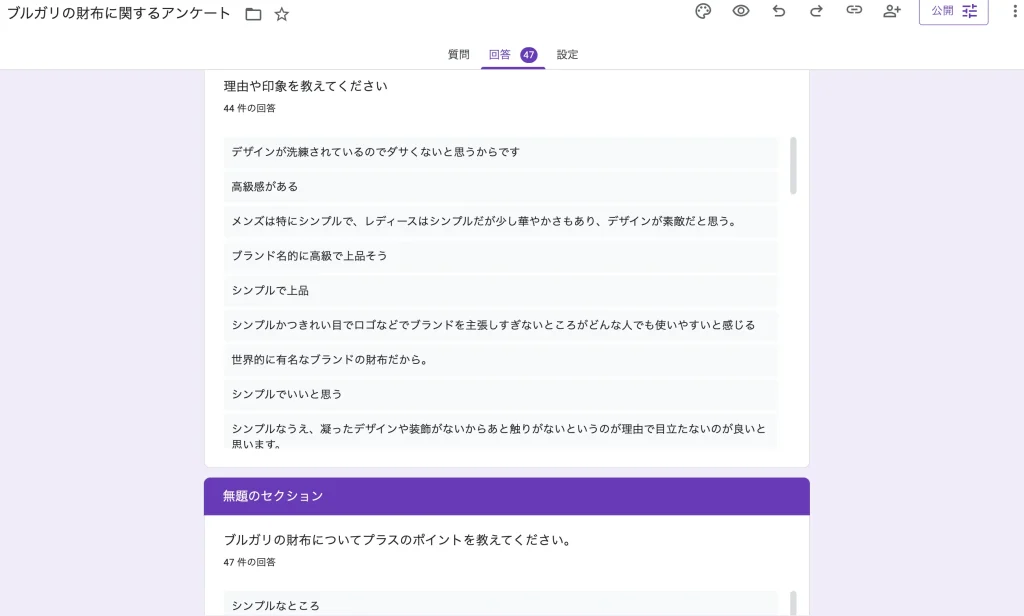Click the 47 件の回答 count text
The height and width of the screenshot is (616, 1024).
(249, 562)
